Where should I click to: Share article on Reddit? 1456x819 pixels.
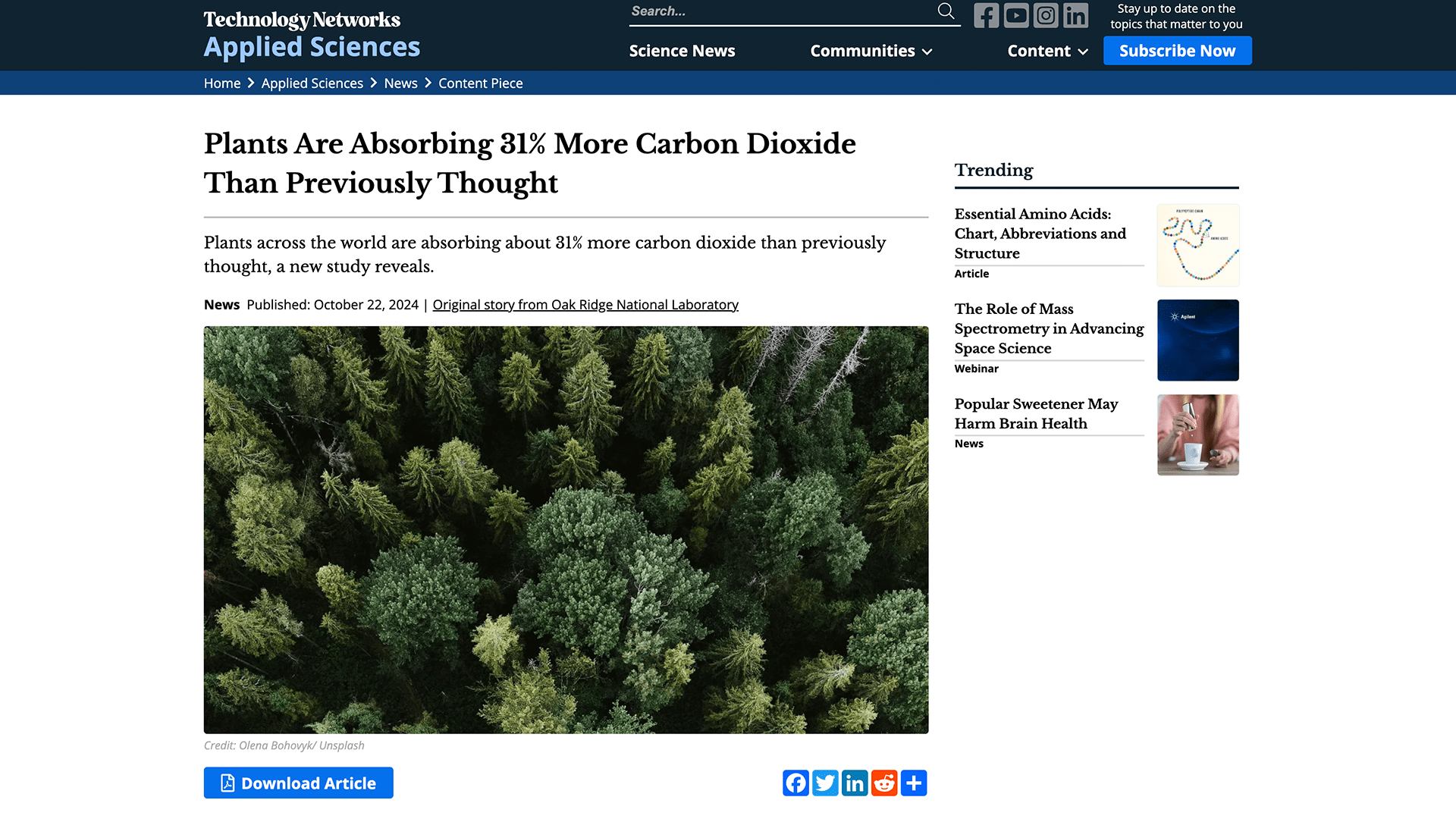click(x=884, y=783)
